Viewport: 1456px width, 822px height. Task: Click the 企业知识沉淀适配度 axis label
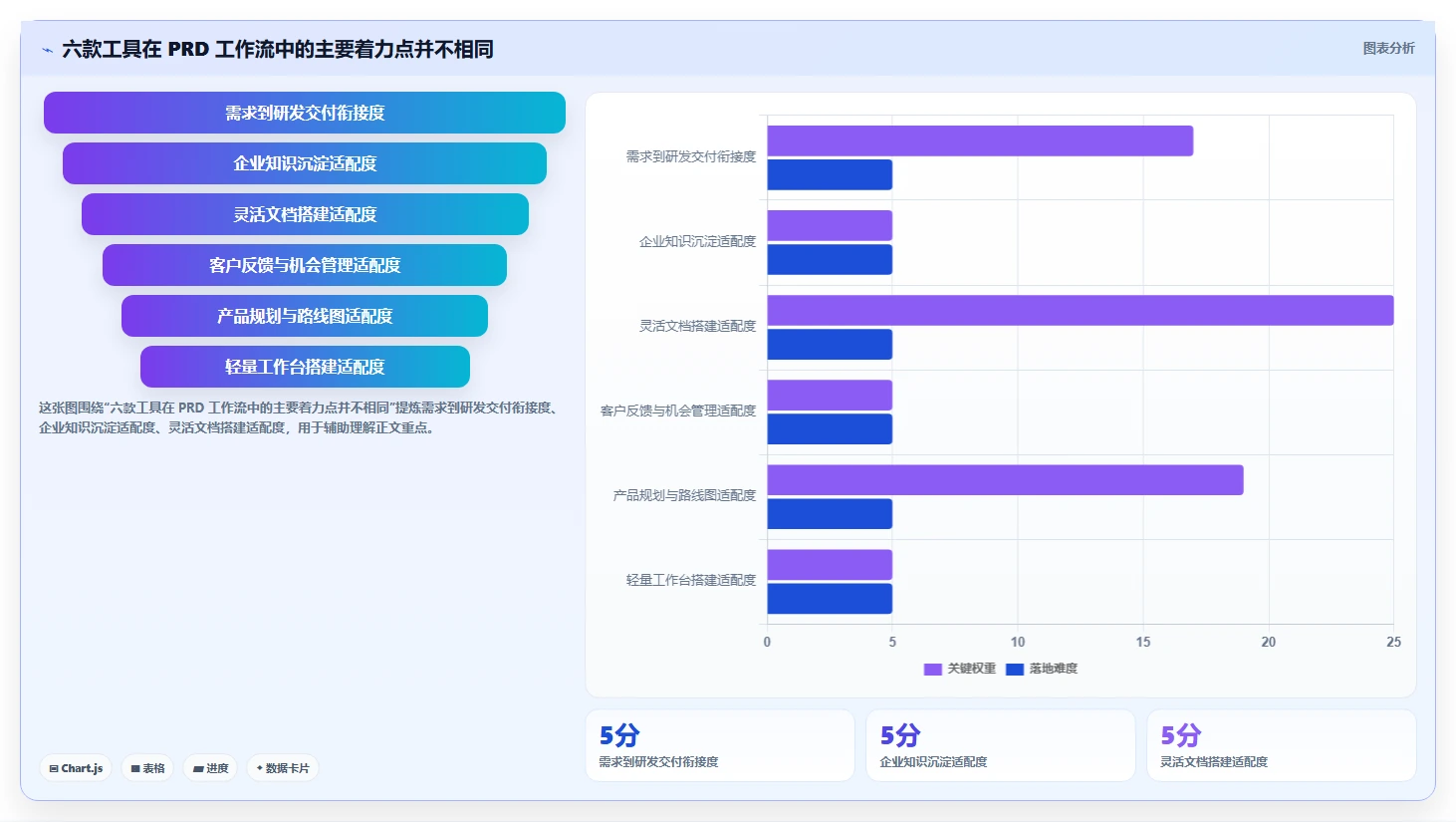pyautogui.click(x=697, y=241)
